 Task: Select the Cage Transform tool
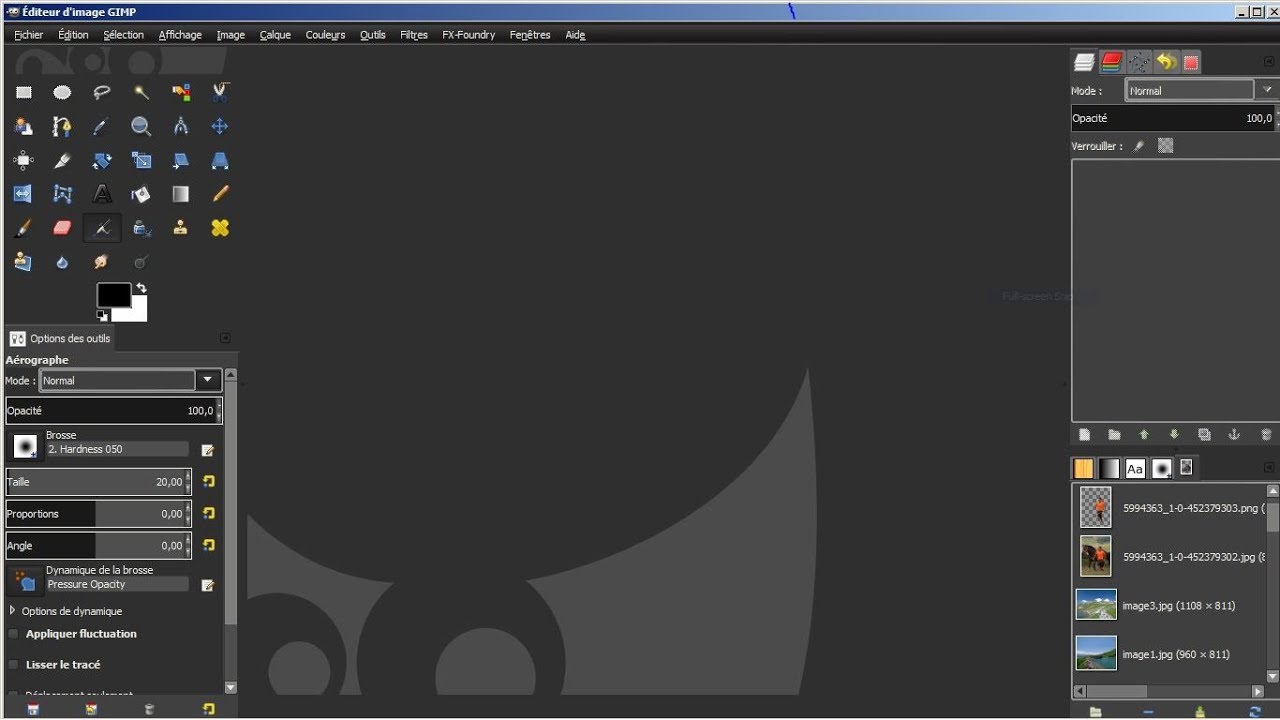click(62, 194)
